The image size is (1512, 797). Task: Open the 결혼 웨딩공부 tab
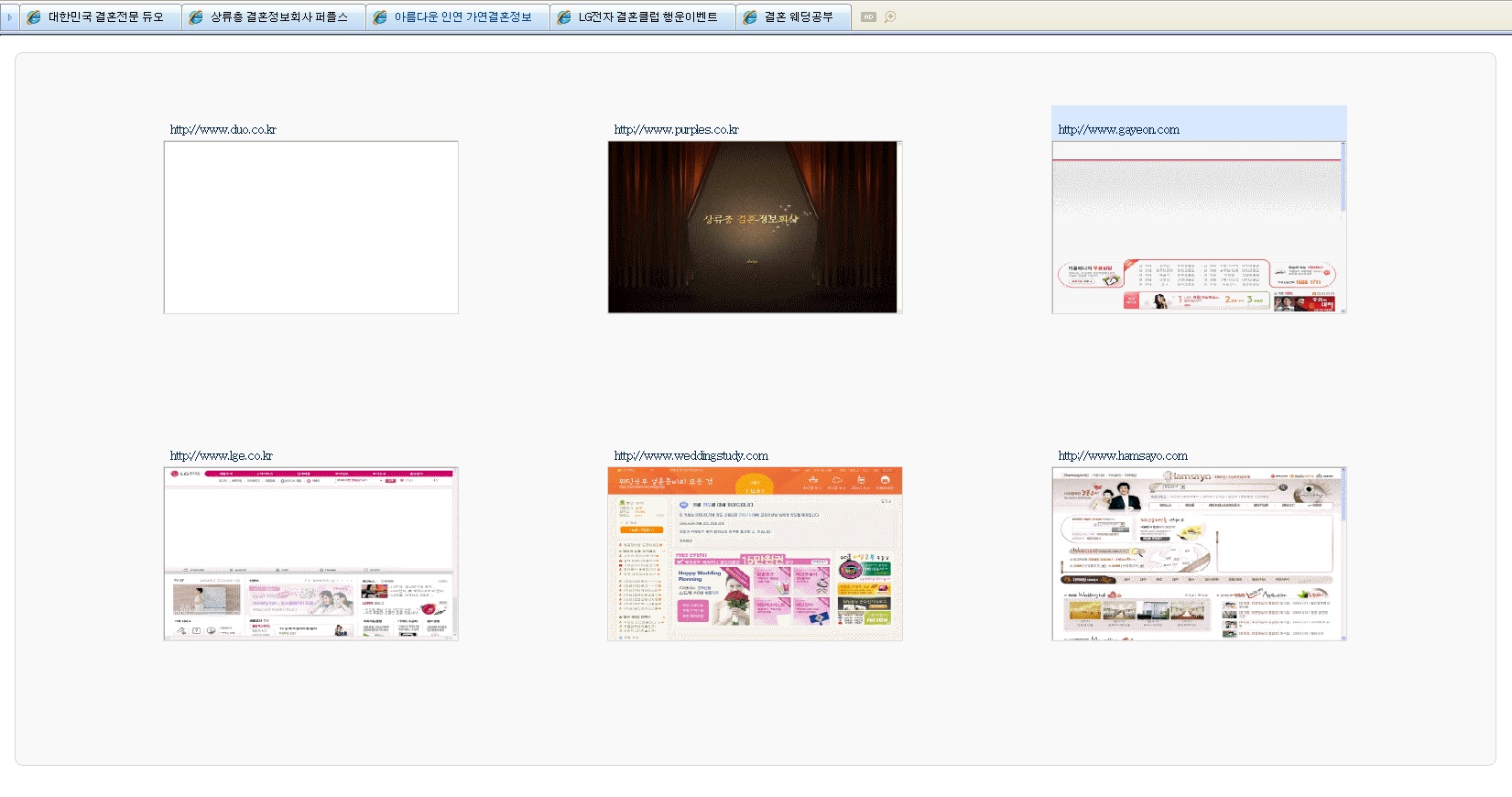[799, 17]
